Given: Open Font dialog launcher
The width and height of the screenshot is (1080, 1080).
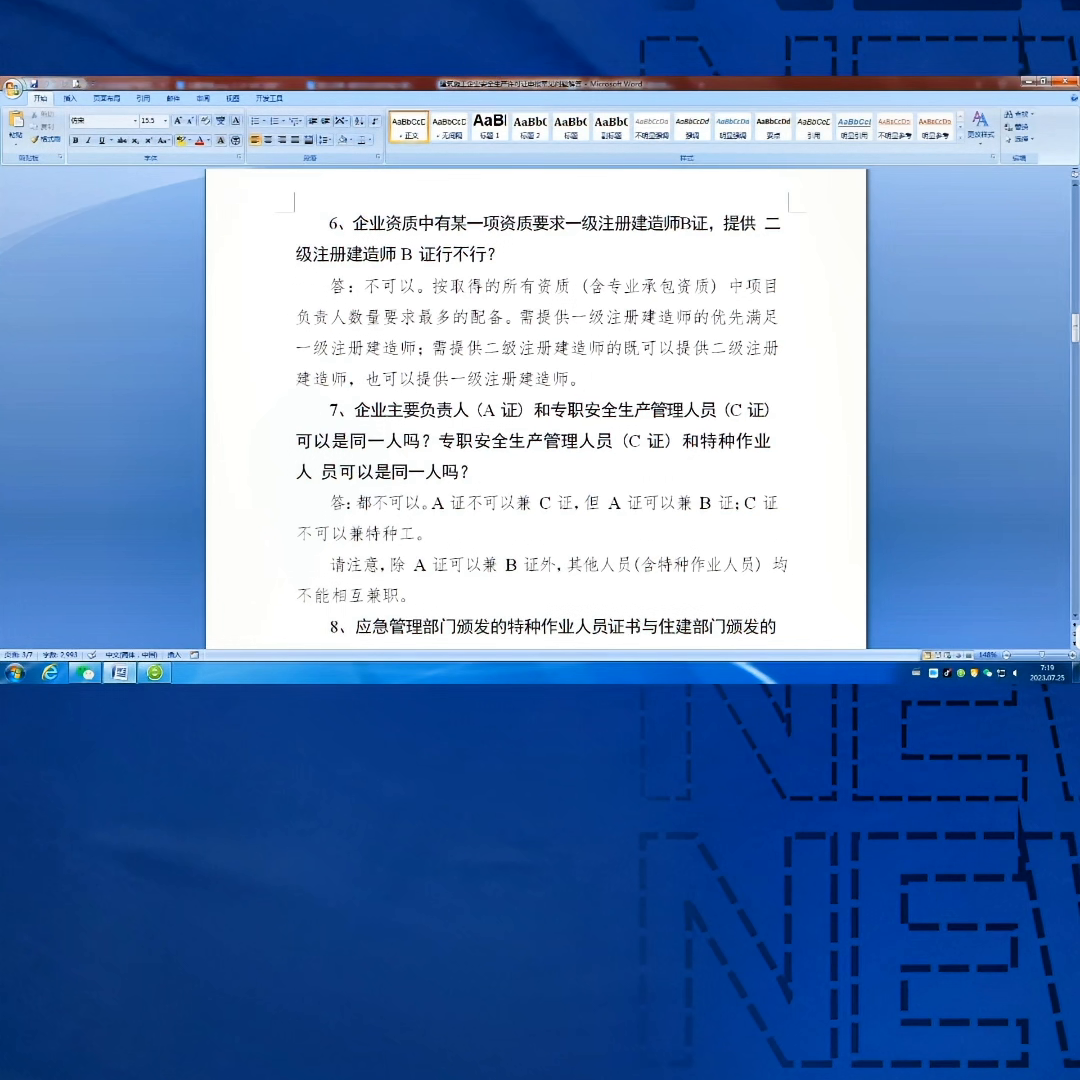Looking at the screenshot, I should pyautogui.click(x=239, y=157).
